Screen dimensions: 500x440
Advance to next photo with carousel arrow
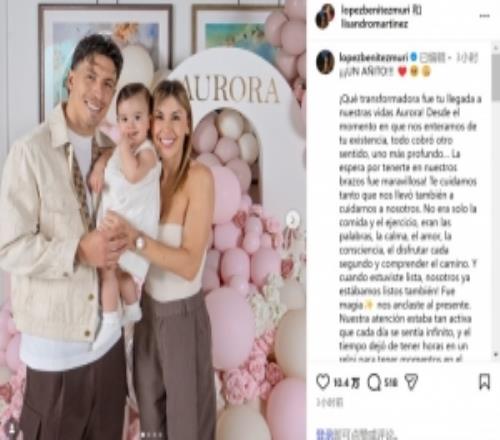point(293,219)
